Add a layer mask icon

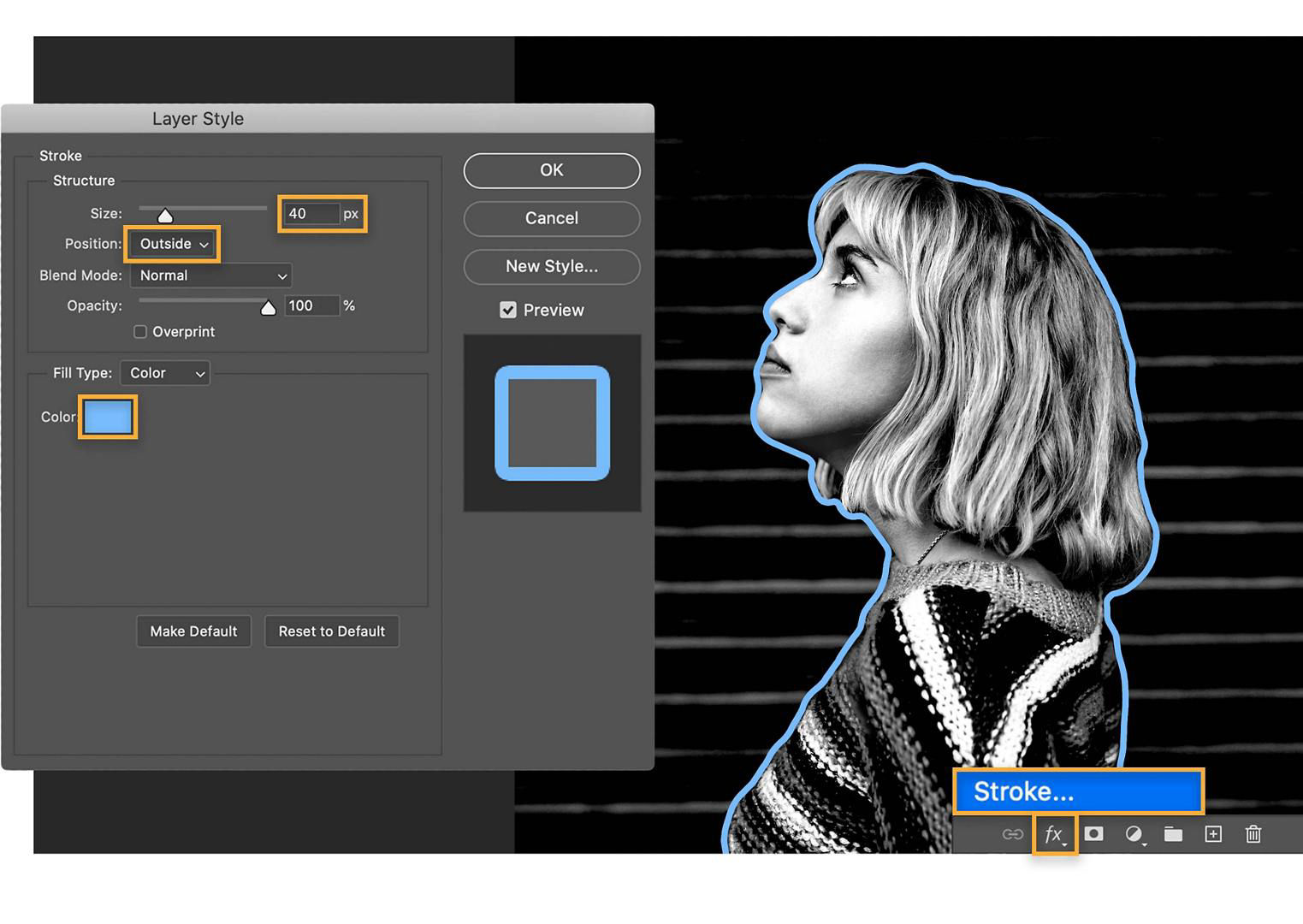(1093, 833)
